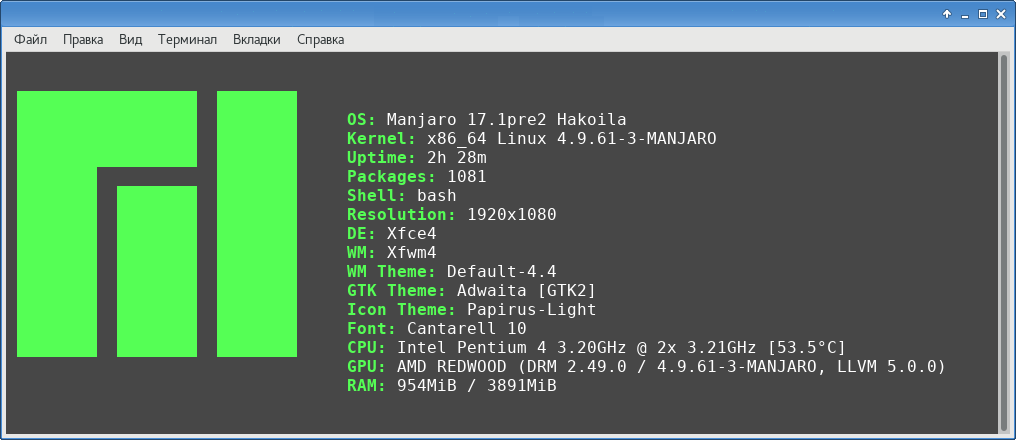1016x440 pixels.
Task: Click the 'AMD REDWOOD' text
Action: (452, 366)
